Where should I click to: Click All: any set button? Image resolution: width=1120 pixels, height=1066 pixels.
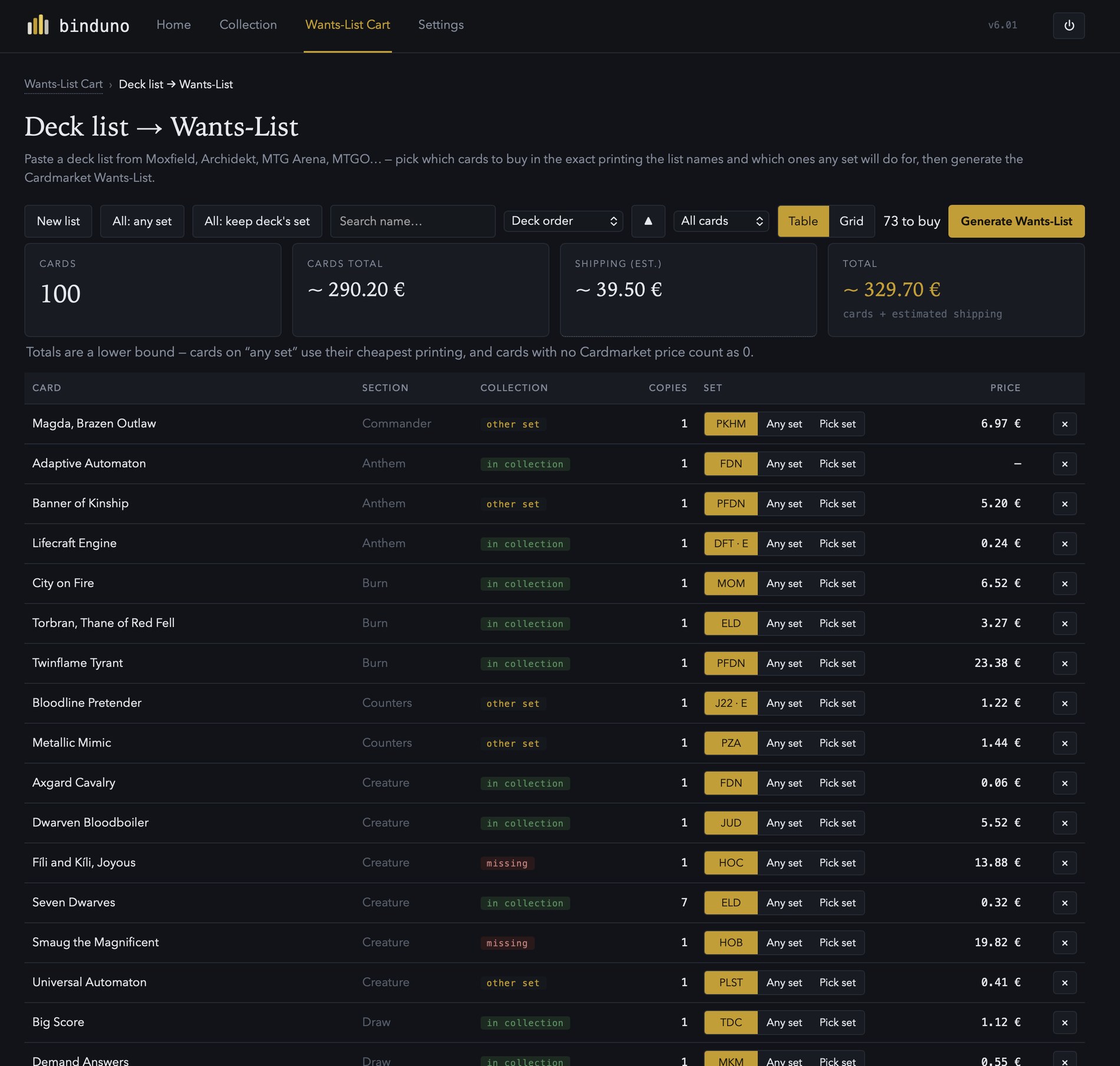tap(142, 221)
